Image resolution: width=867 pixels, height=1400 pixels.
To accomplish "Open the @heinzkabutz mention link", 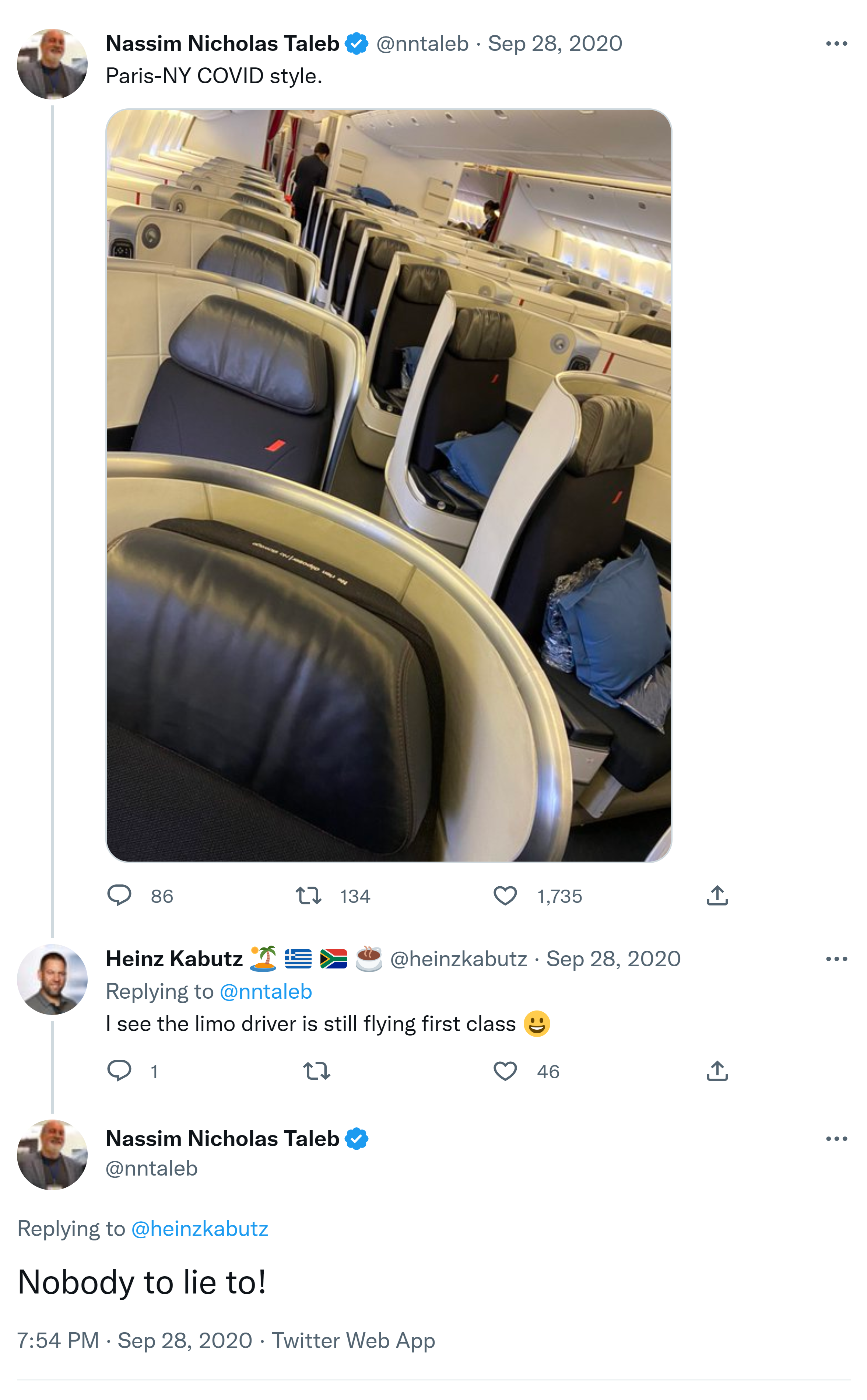I will pyautogui.click(x=200, y=1228).
